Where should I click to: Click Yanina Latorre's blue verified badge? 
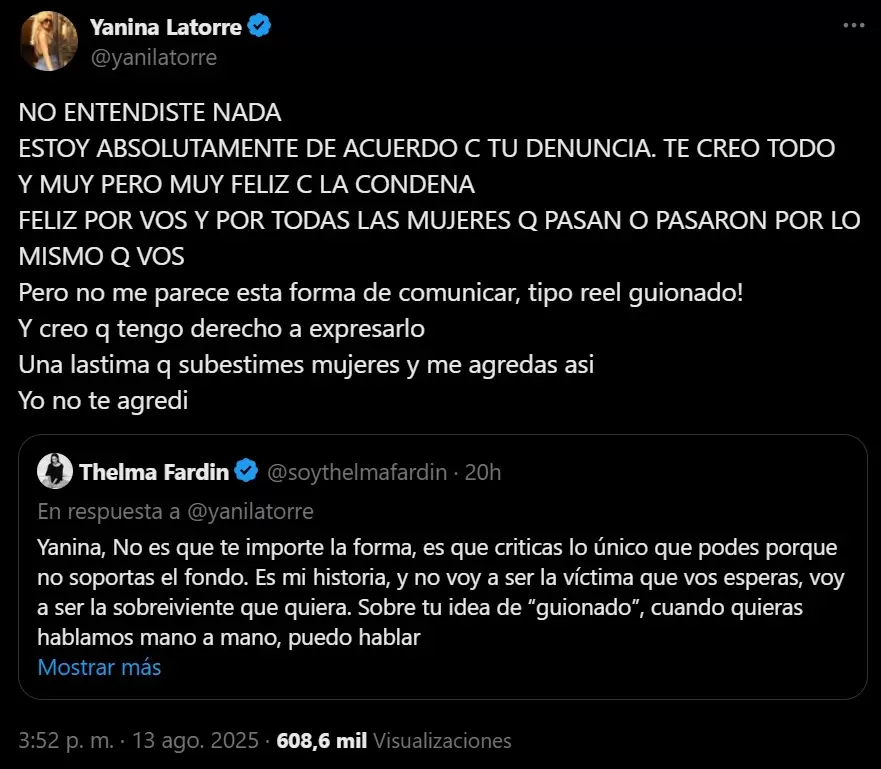click(x=259, y=27)
